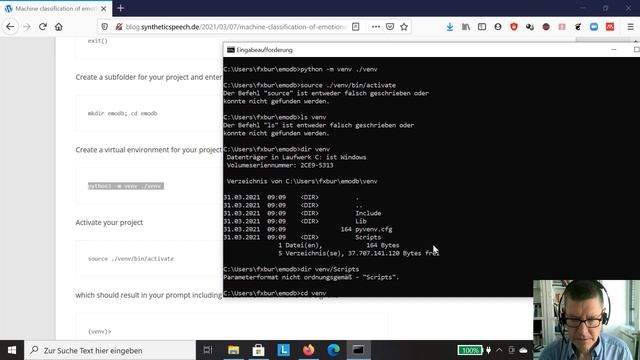Viewport: 640px width, 360px height.
Task: Select the highlighted python venv code
Action: coord(126,186)
